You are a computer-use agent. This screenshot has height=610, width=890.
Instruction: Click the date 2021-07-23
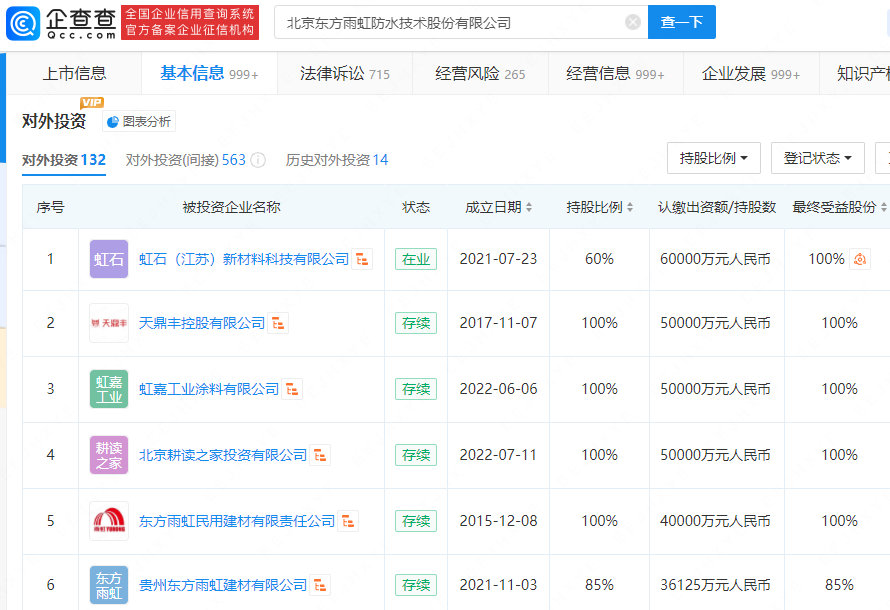[x=498, y=259]
